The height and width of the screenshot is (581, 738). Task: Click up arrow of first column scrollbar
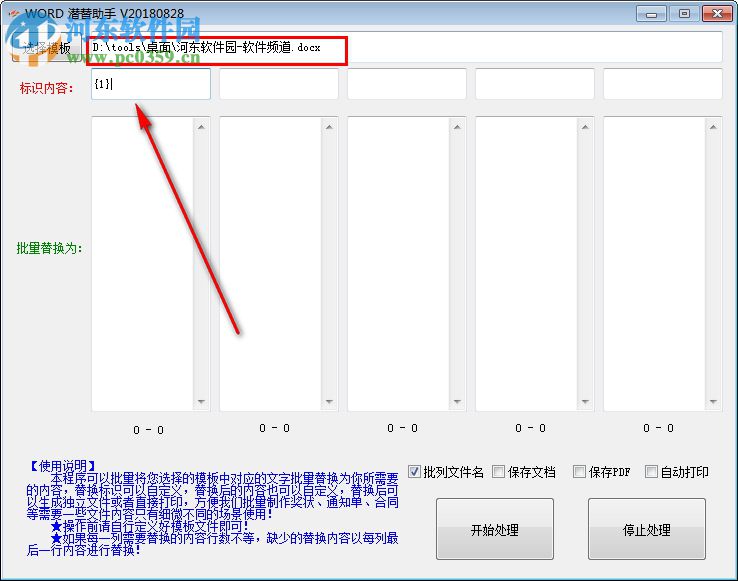[x=201, y=127]
